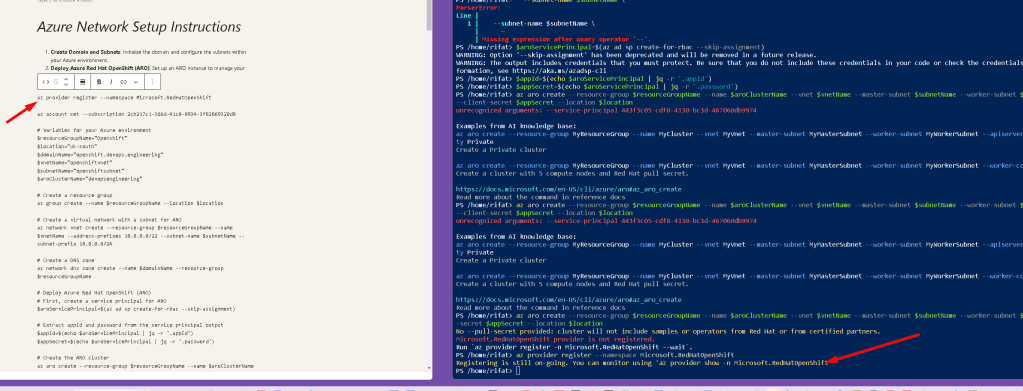Open the first az_aro_create docs URL in terminal
The width and height of the screenshot is (1023, 391).
coord(569,189)
